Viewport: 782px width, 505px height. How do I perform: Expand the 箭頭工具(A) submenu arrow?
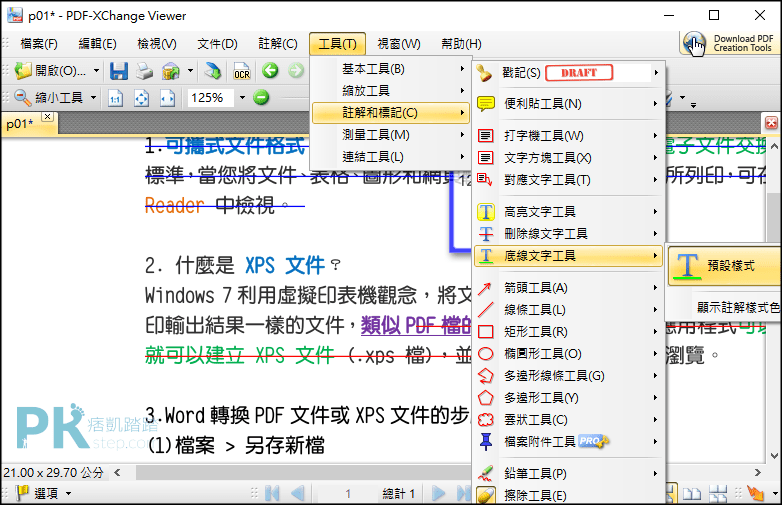pyautogui.click(x=655, y=288)
